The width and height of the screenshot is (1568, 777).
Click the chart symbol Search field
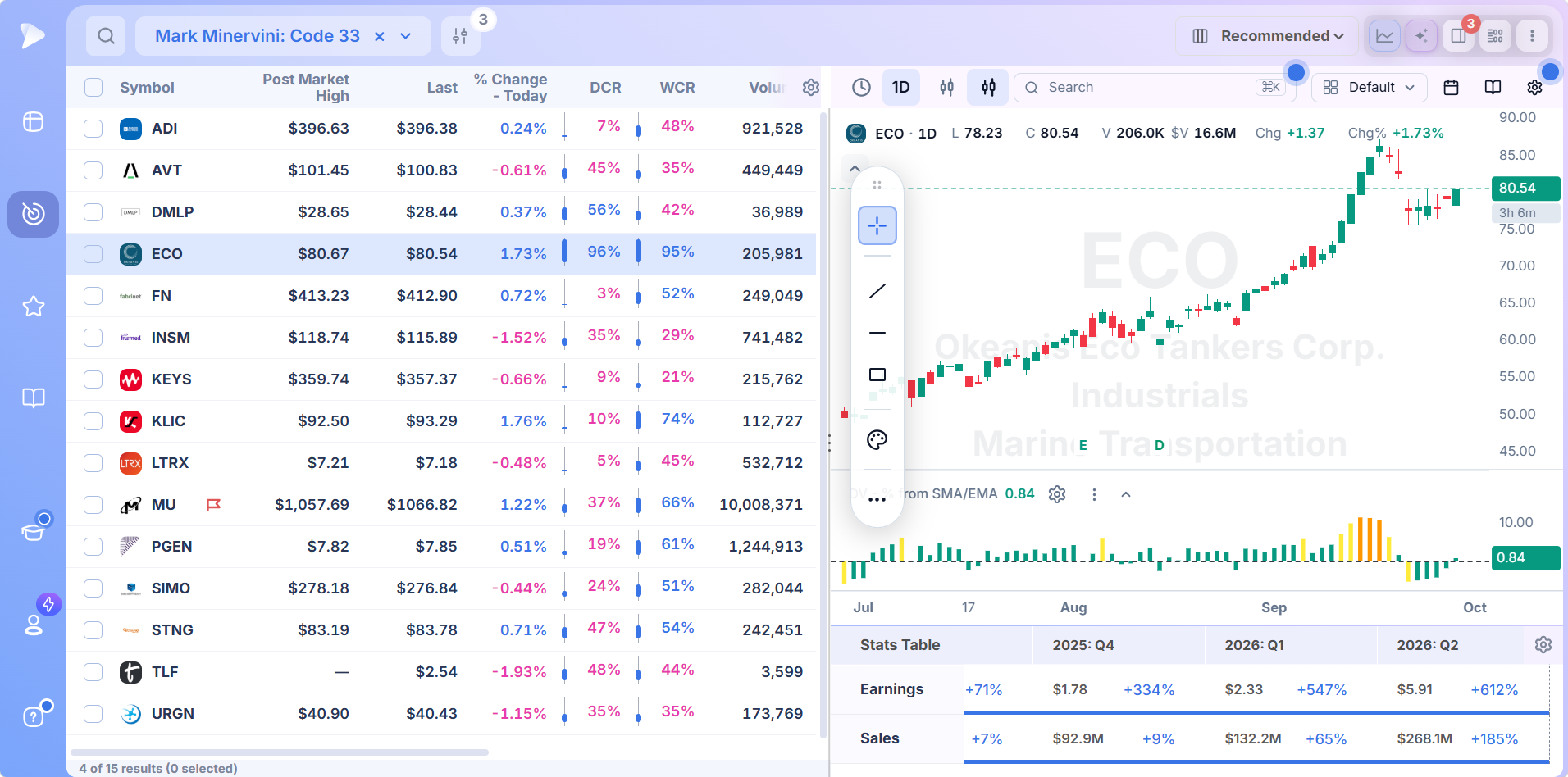coord(1155,87)
